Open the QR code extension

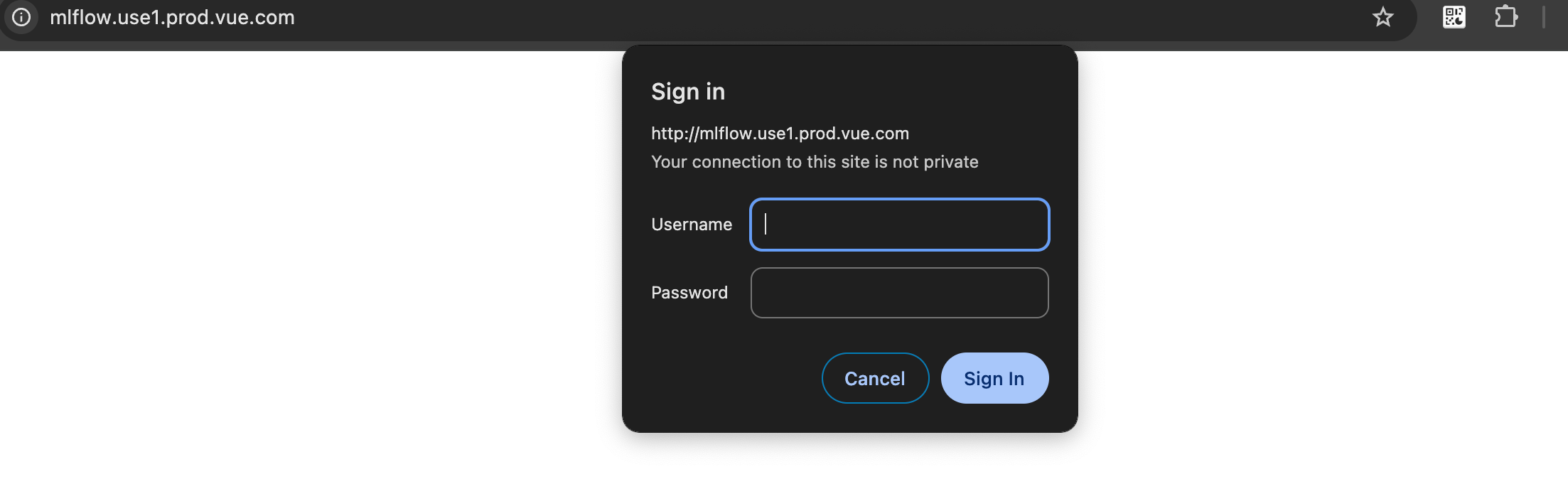(x=1454, y=17)
